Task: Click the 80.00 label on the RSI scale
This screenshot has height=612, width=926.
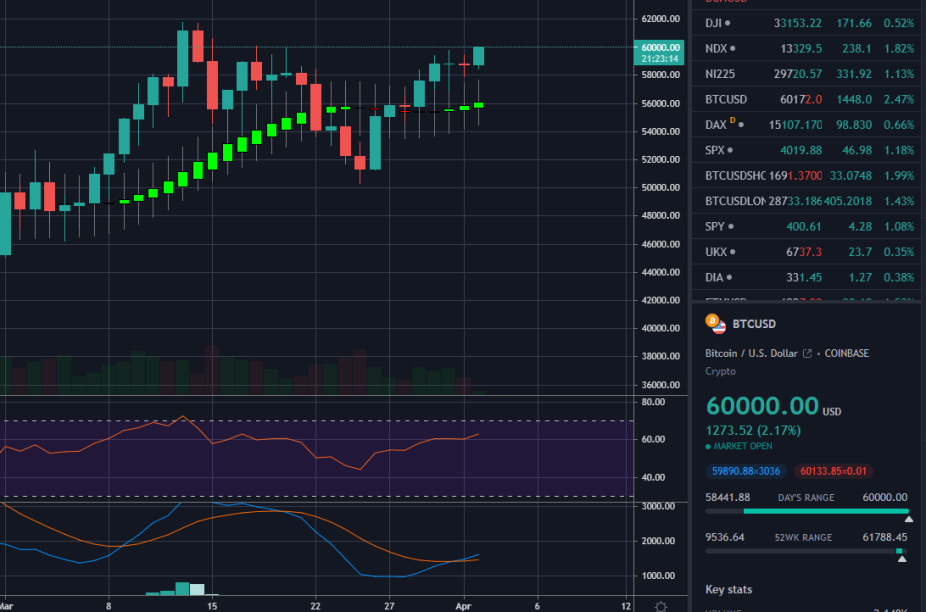Action: (653, 402)
